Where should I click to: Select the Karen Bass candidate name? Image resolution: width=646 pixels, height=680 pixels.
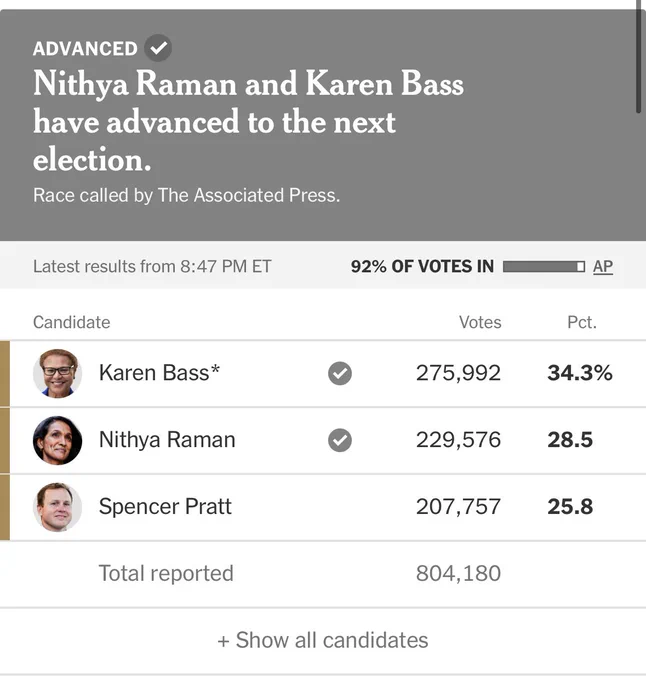click(159, 373)
